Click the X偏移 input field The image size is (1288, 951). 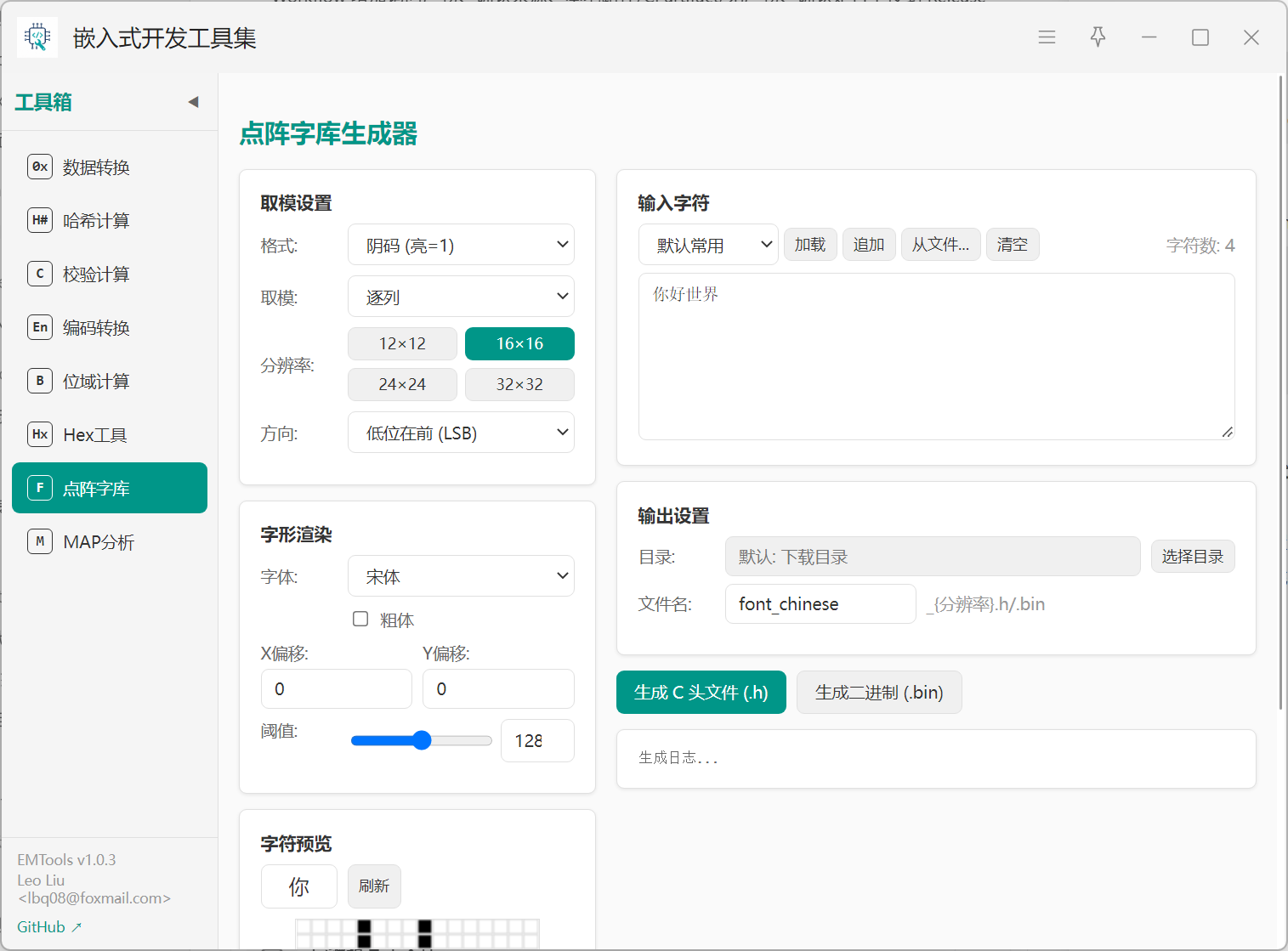[x=337, y=688]
